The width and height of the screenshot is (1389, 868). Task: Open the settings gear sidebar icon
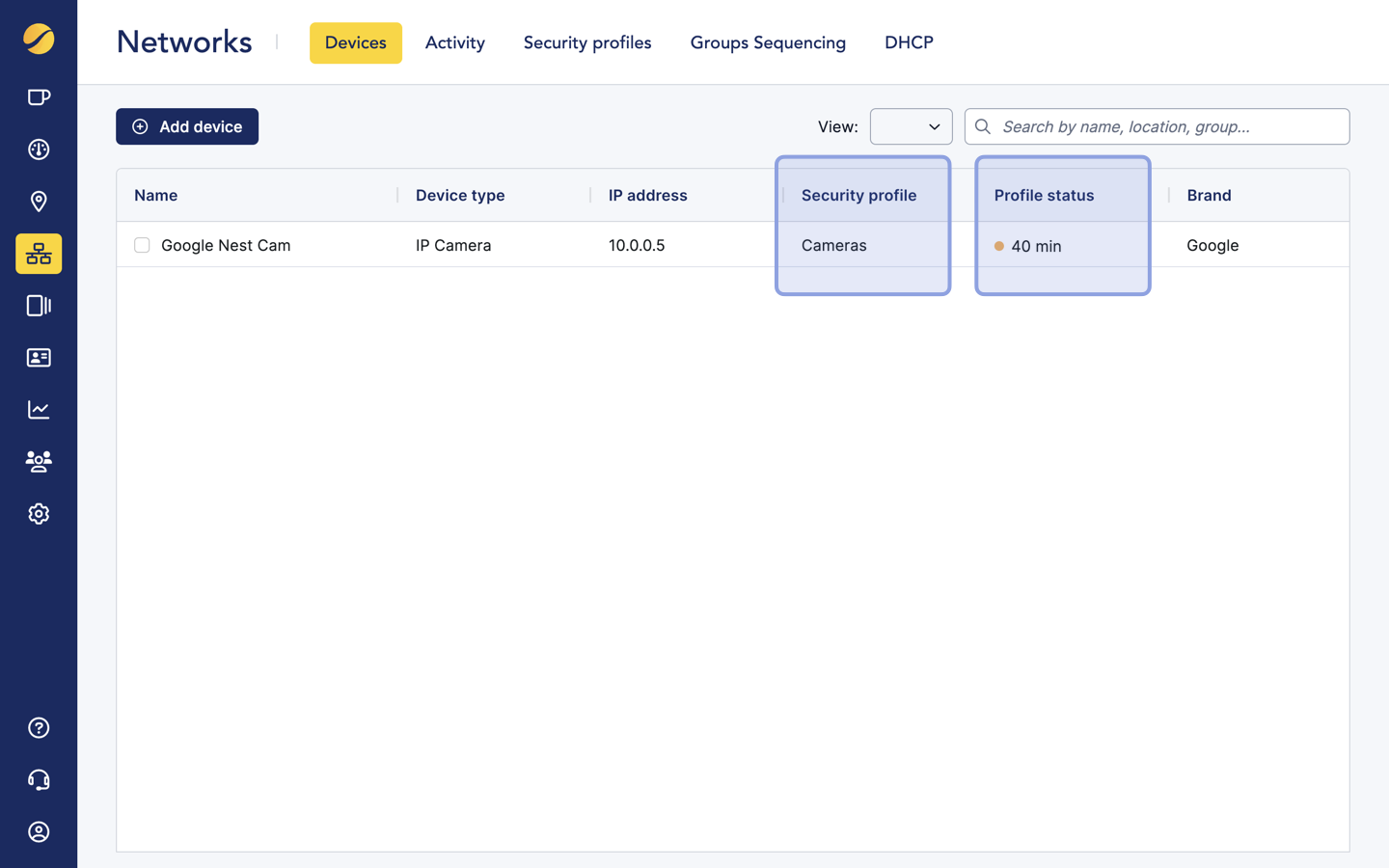[39, 514]
